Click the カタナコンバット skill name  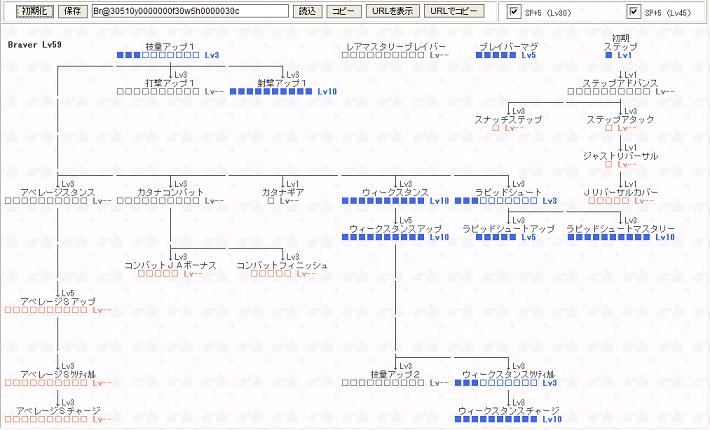pyautogui.click(x=170, y=192)
